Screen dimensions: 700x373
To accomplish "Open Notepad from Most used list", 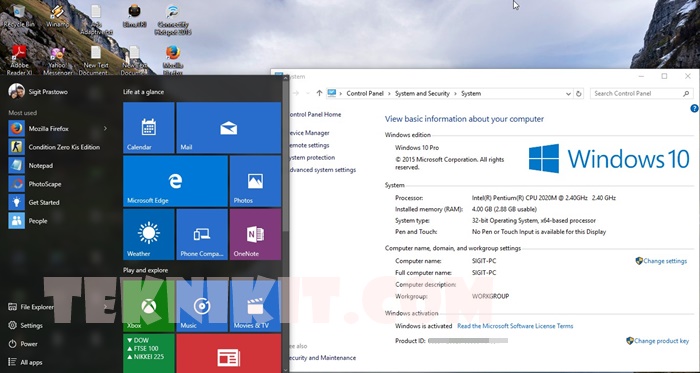I will [x=58, y=166].
